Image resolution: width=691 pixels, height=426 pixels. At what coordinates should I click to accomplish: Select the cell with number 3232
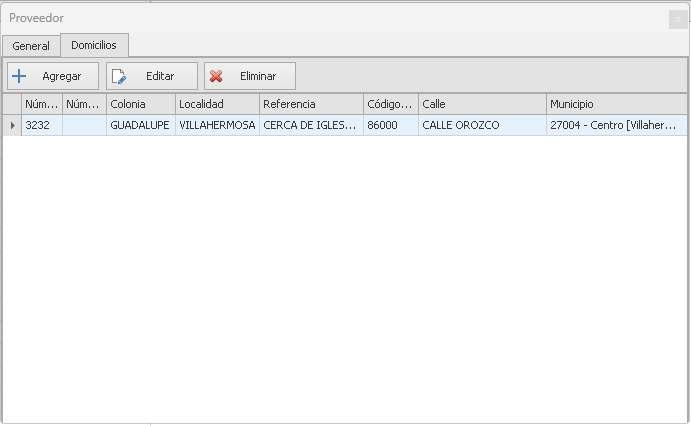tap(41, 126)
